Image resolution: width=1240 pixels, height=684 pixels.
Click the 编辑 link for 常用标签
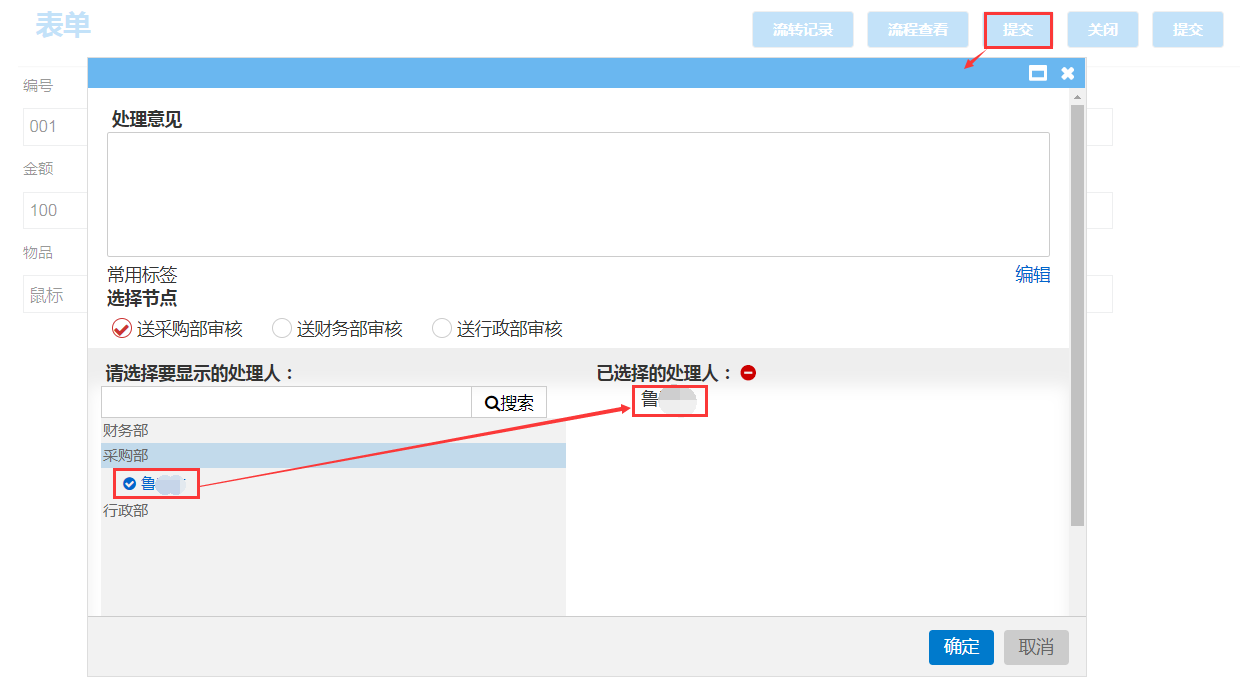pos(1032,275)
